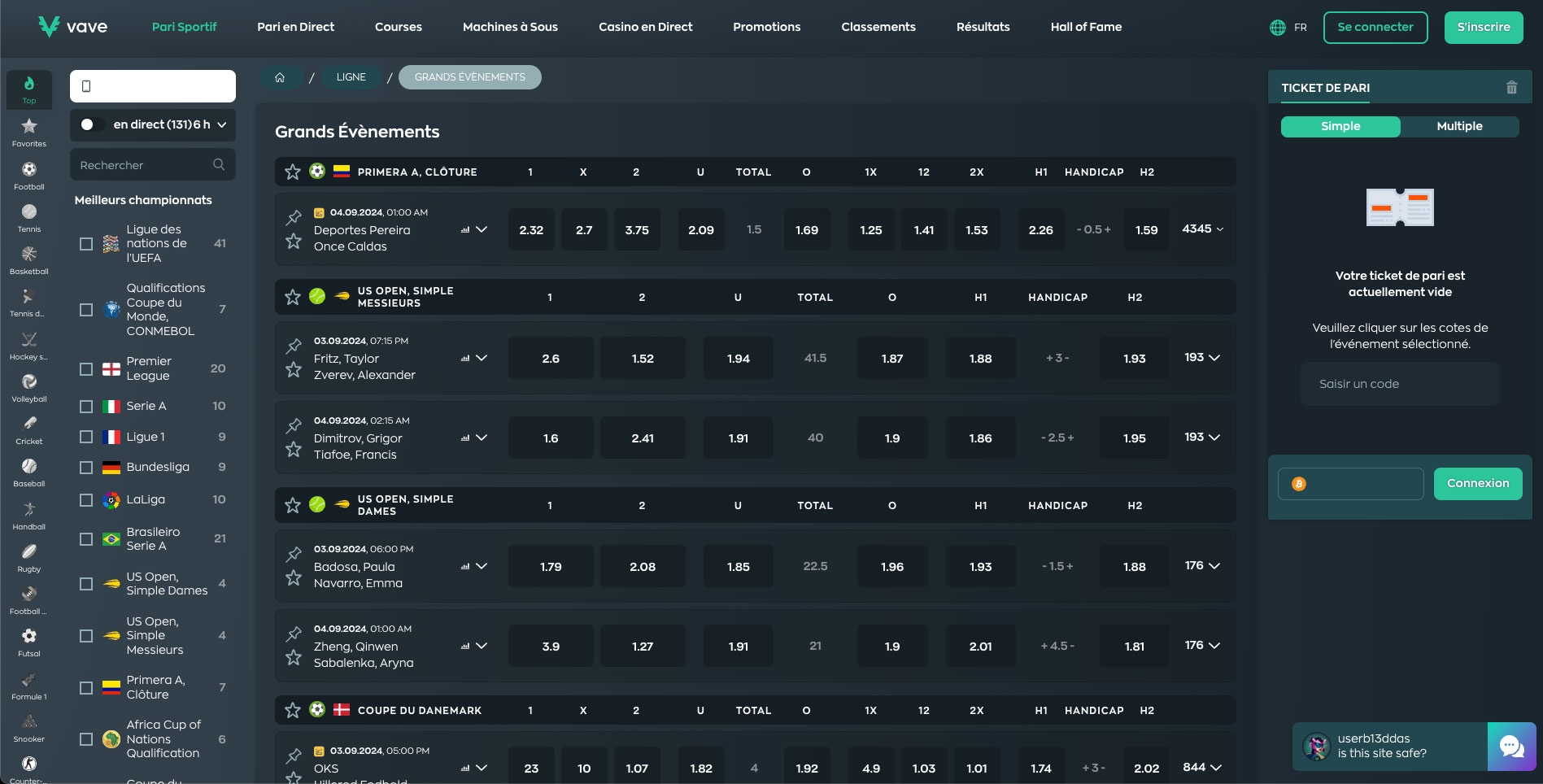Click the globe language icon
1543x784 pixels.
(x=1278, y=28)
